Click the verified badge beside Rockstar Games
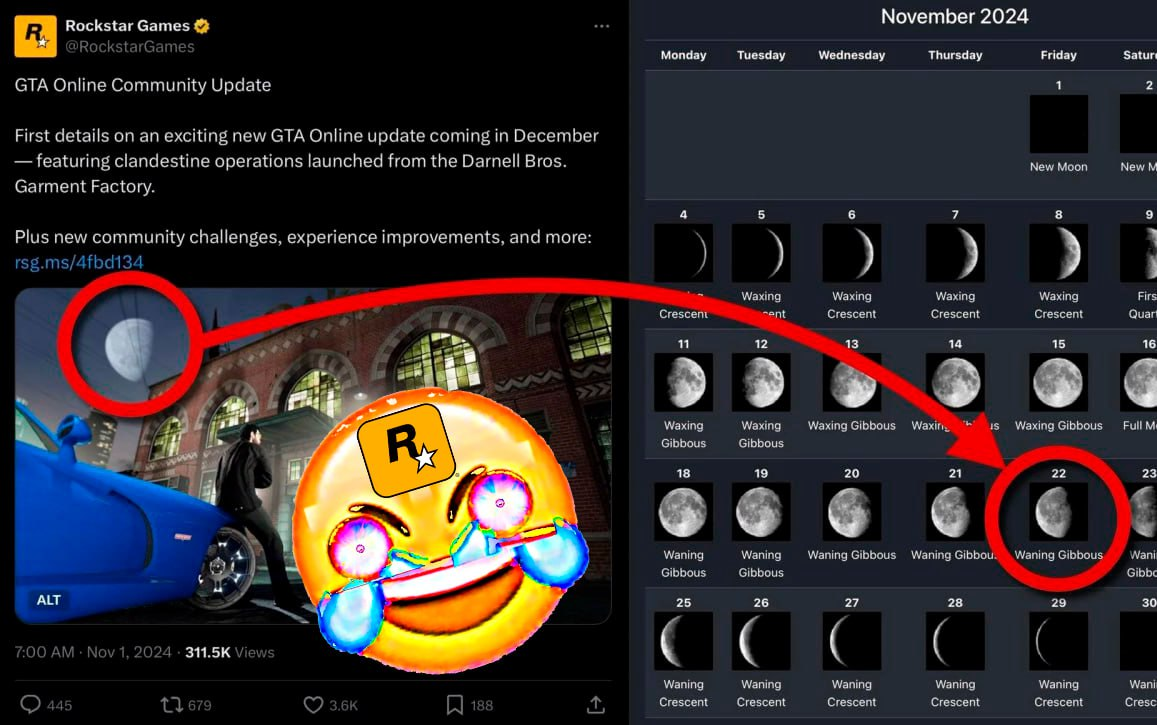The height and width of the screenshot is (725, 1157). pyautogui.click(x=201, y=26)
